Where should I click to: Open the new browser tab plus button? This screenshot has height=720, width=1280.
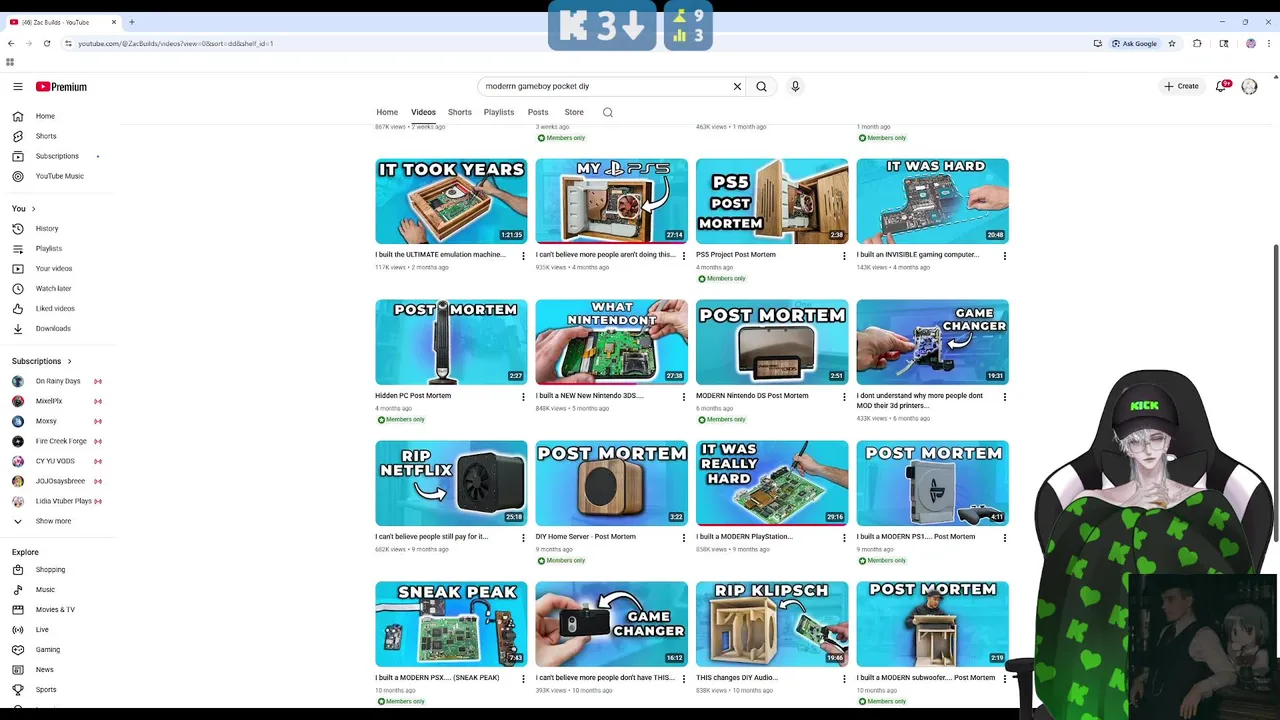tap(131, 22)
